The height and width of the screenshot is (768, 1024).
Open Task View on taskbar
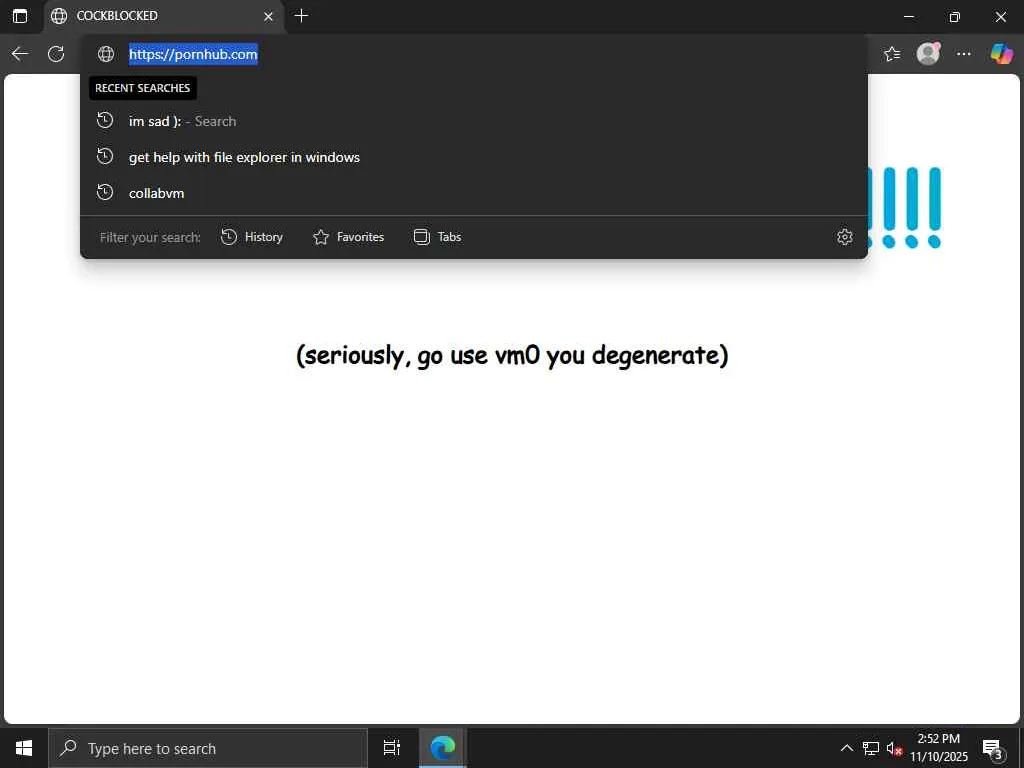point(392,748)
